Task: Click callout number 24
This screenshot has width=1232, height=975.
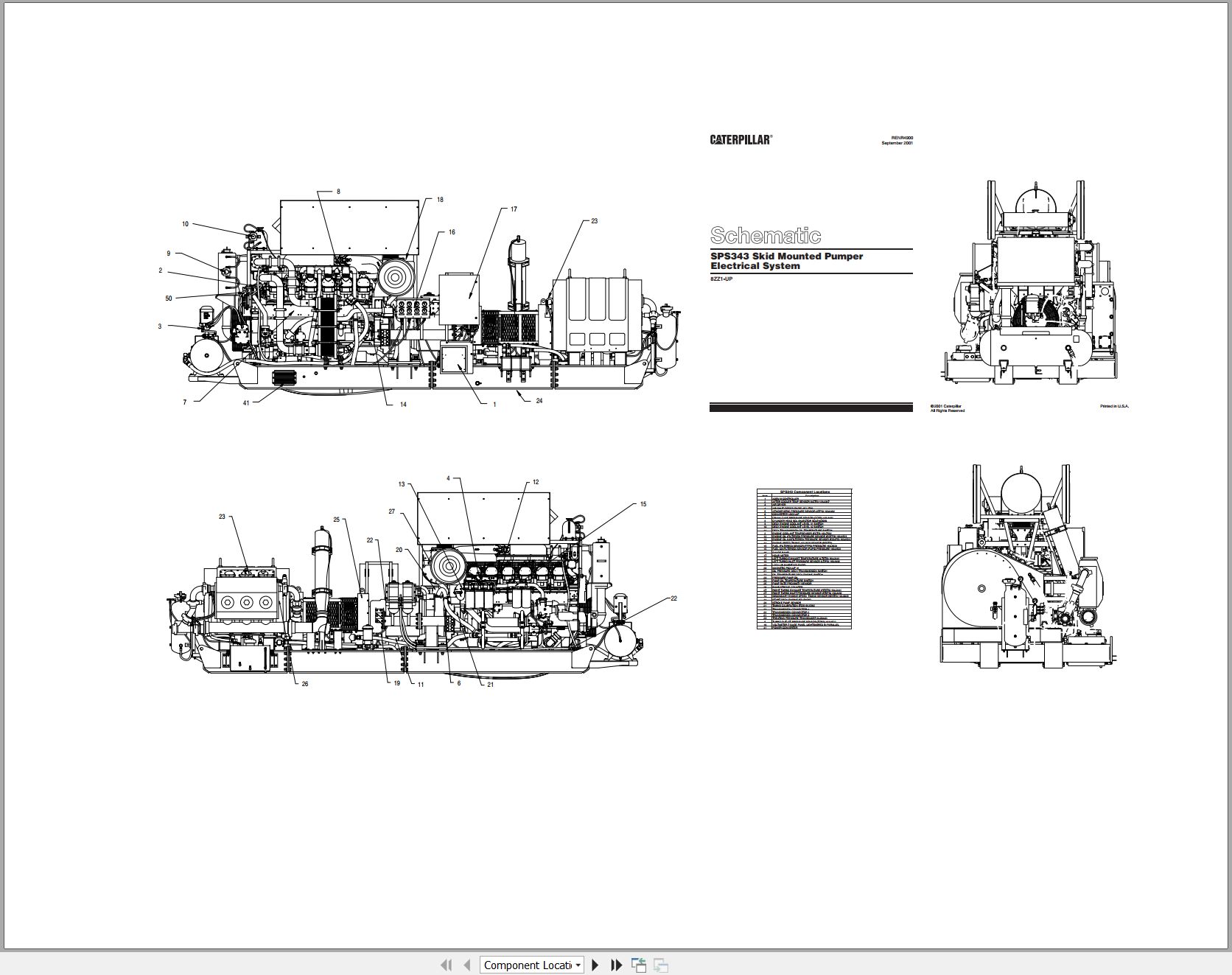Action: click(x=539, y=401)
